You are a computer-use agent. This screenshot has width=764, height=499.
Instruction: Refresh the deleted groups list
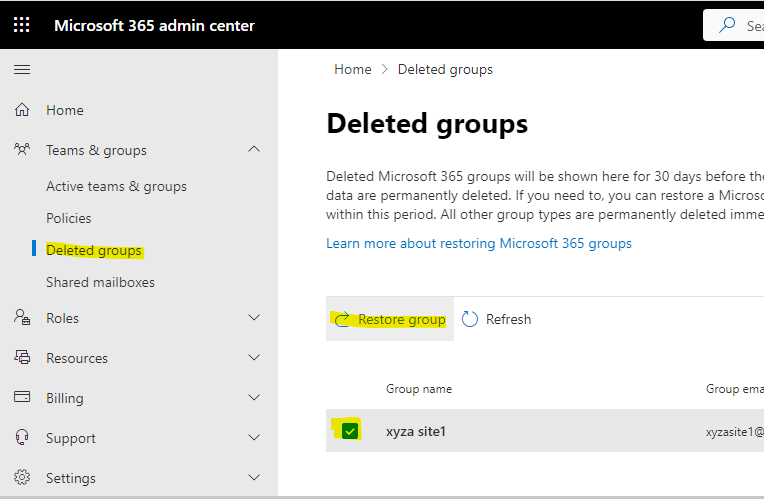coord(497,319)
